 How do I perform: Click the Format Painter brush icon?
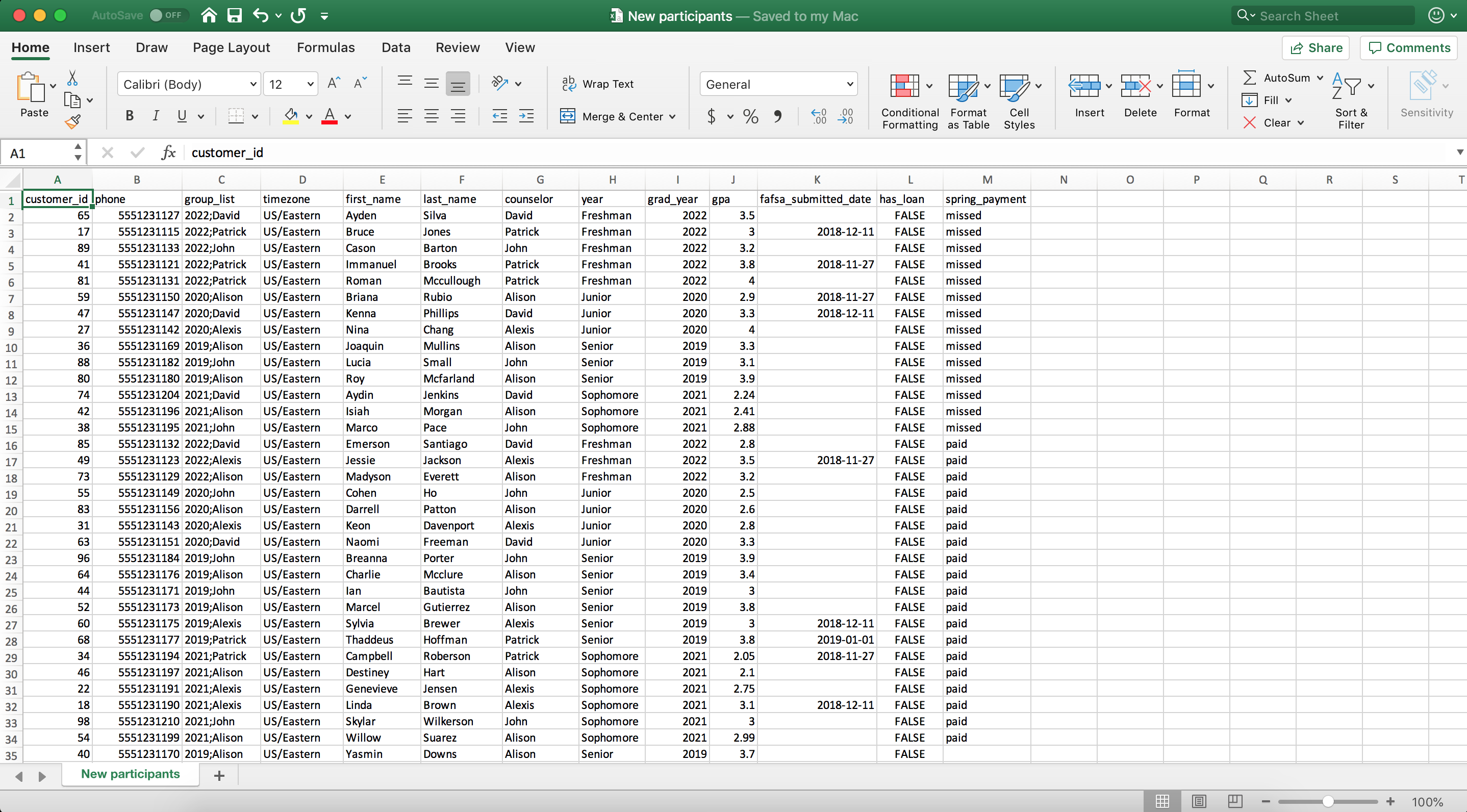[72, 121]
